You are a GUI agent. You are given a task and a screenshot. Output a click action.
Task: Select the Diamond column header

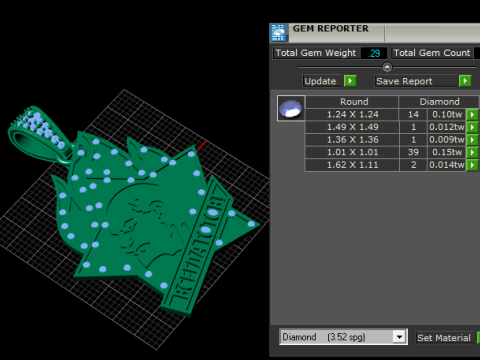point(439,102)
